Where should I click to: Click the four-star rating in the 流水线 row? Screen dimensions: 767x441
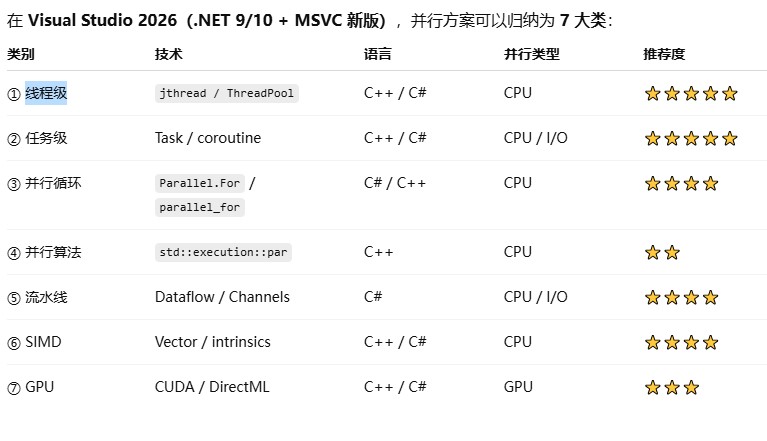tap(681, 298)
